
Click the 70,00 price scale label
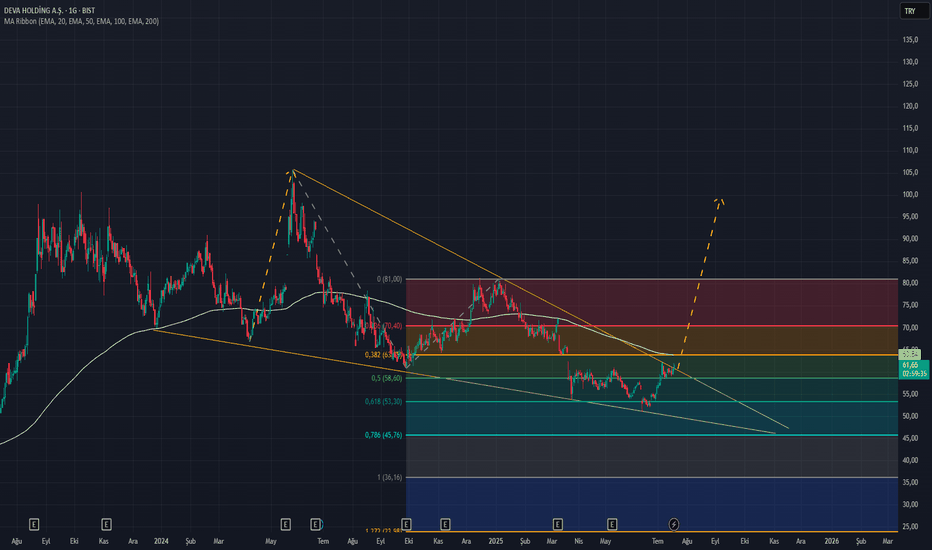point(910,328)
